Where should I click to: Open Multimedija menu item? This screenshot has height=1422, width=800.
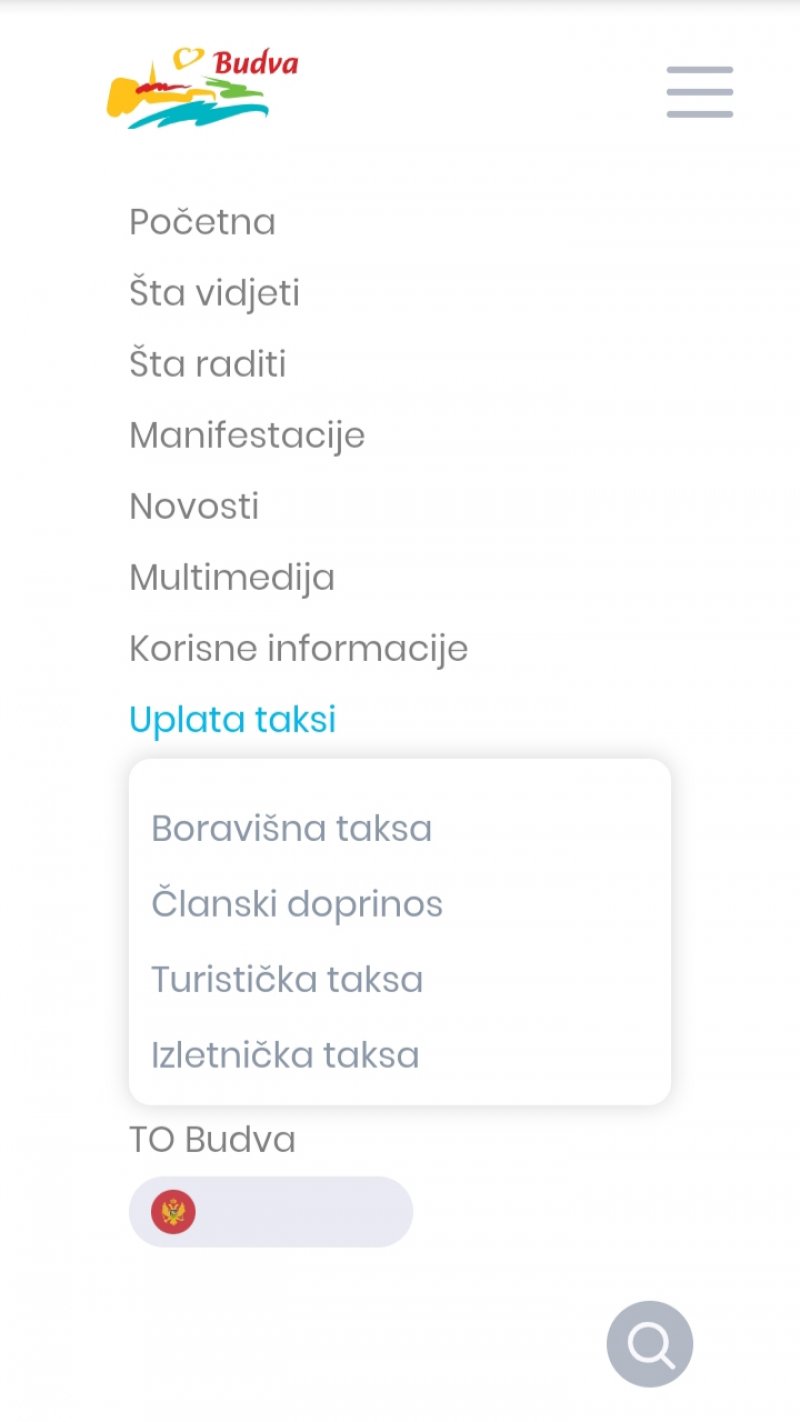(x=232, y=578)
